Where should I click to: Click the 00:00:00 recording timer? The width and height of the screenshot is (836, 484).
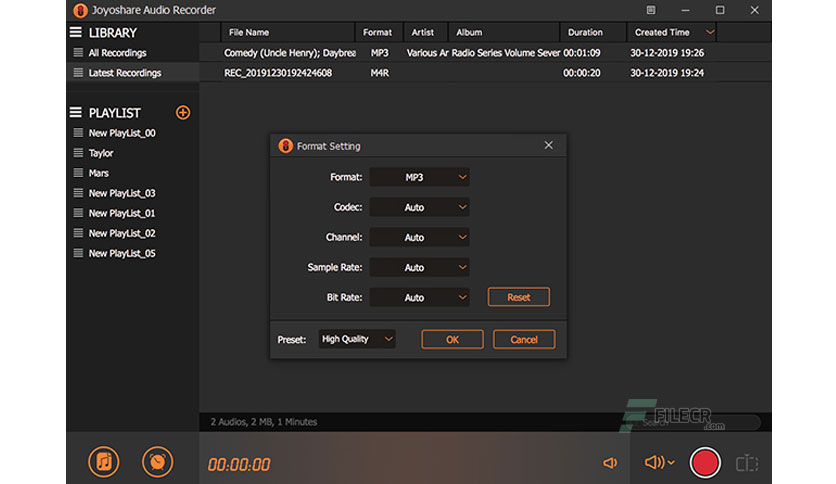tap(239, 464)
